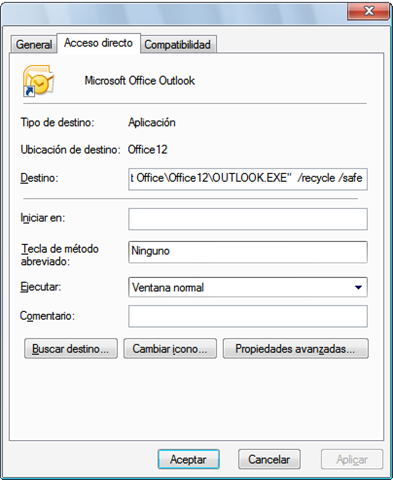Select the Microsoft Office Outlook name text
This screenshot has width=393, height=480.
coord(140,81)
